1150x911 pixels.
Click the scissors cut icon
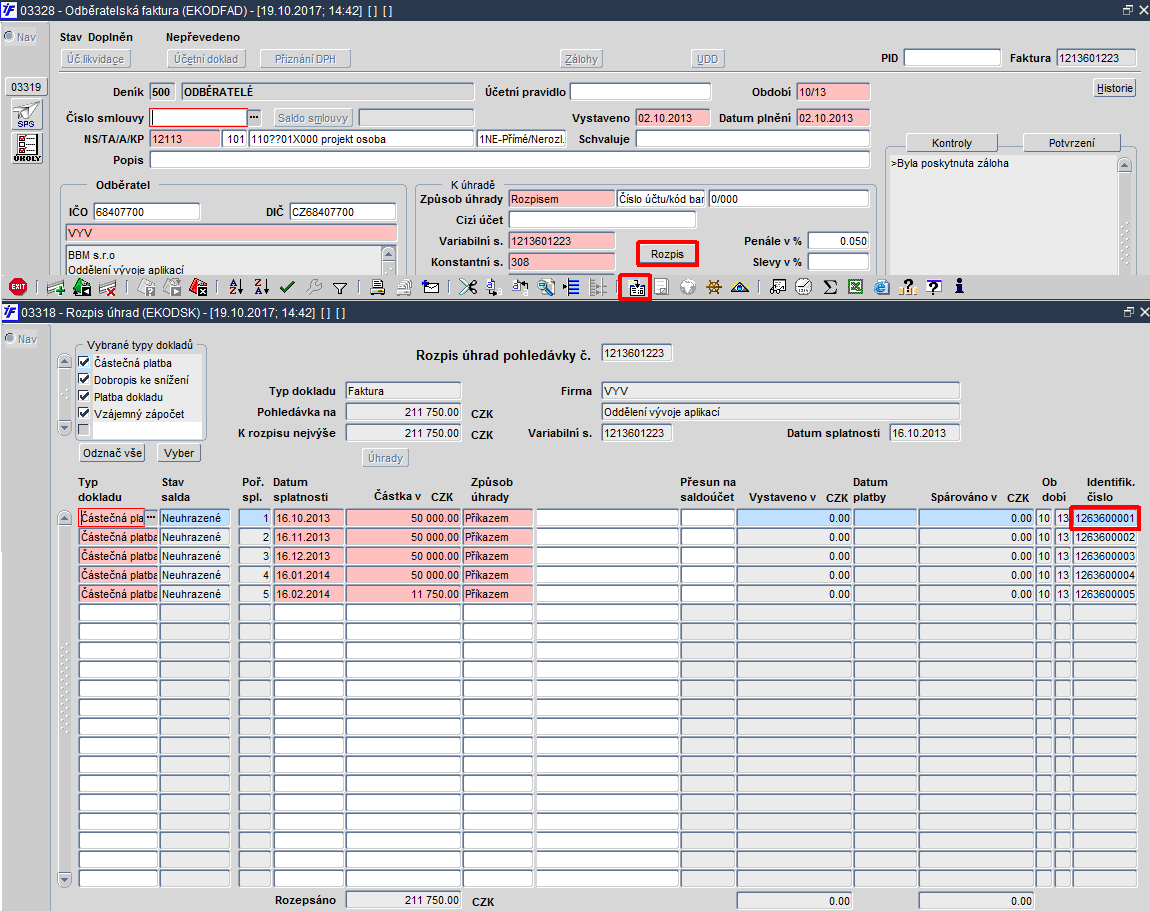point(468,287)
